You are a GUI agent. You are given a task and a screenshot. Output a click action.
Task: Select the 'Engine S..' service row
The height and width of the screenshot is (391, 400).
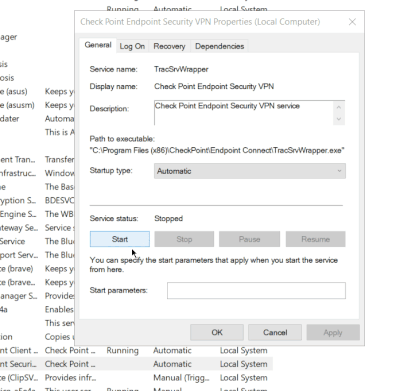(x=18, y=214)
